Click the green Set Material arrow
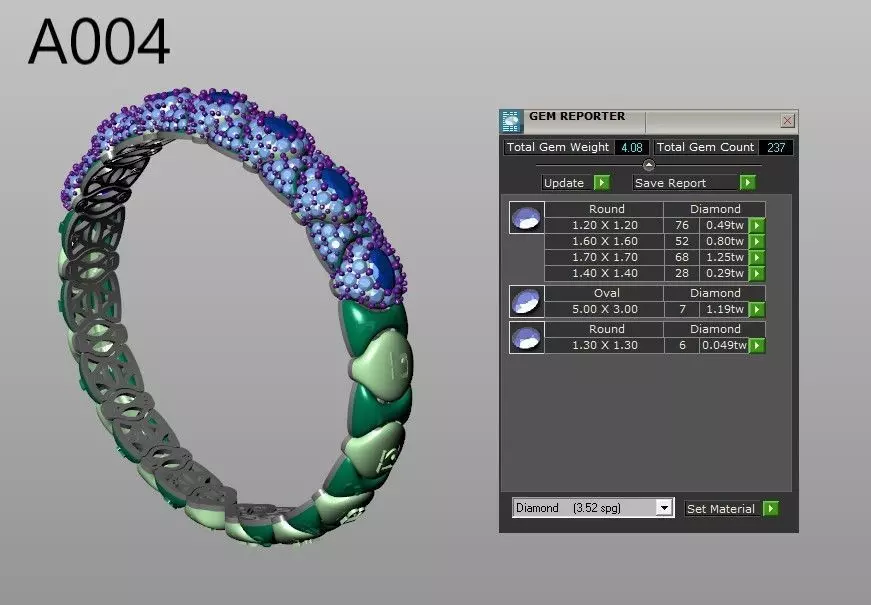The height and width of the screenshot is (605, 871). [770, 508]
